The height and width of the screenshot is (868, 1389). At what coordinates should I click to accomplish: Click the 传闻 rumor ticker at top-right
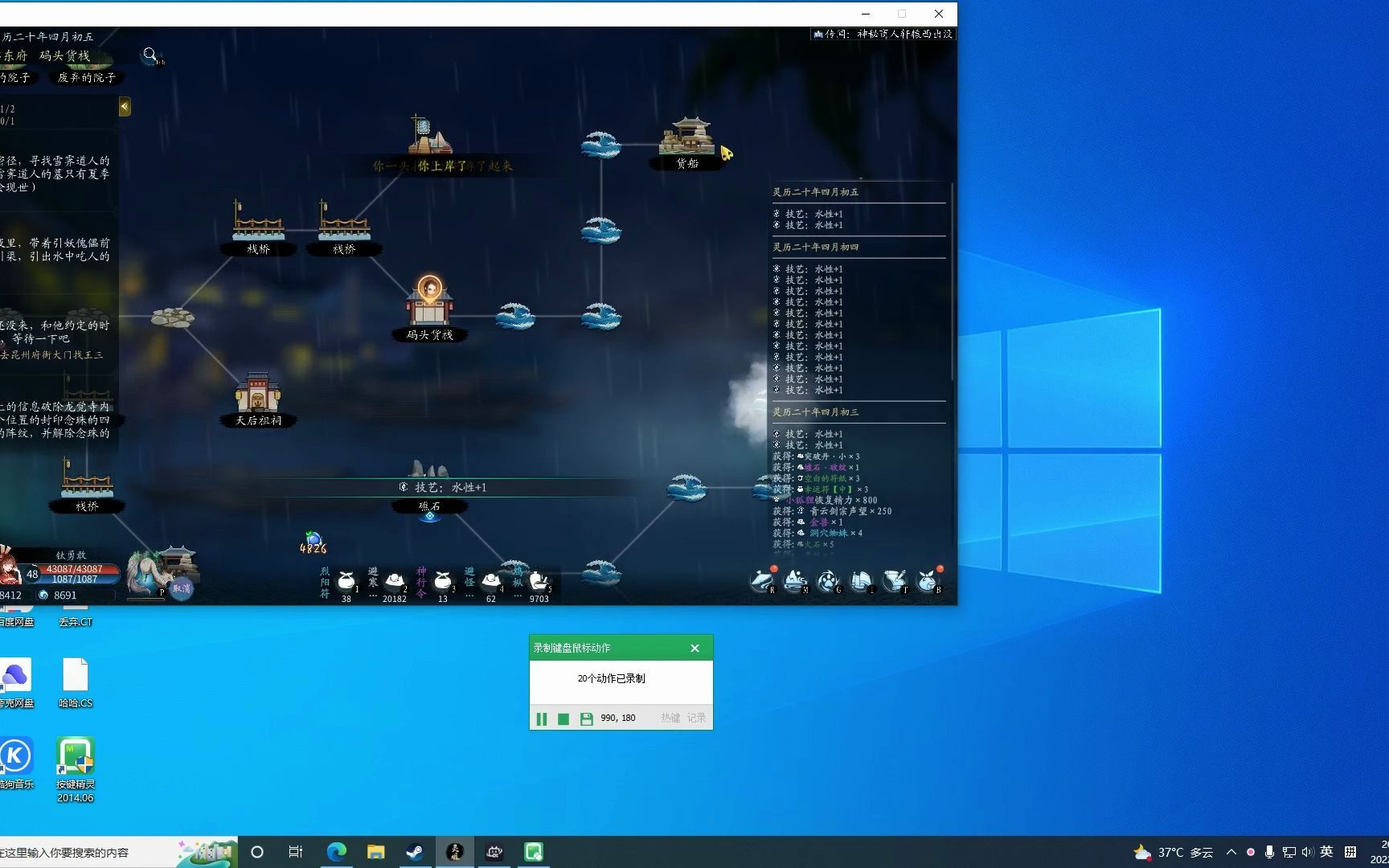883,34
